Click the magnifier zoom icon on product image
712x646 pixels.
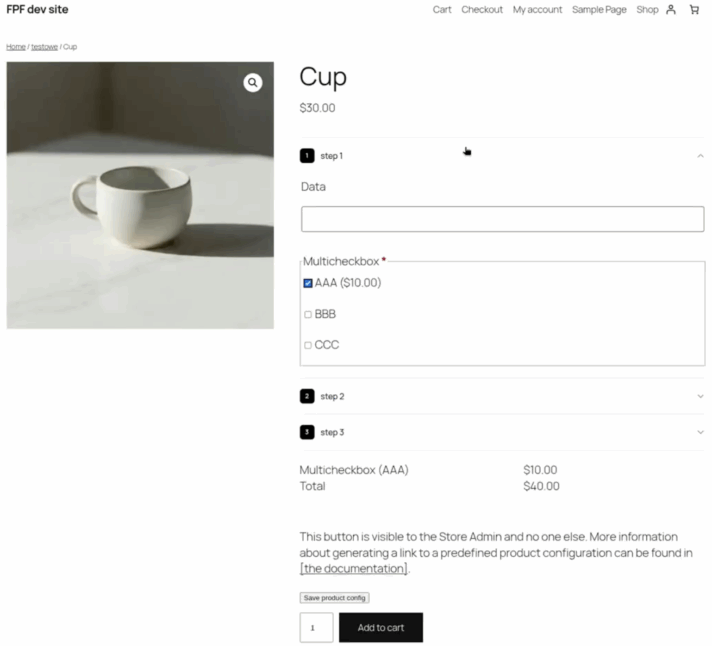(x=253, y=82)
